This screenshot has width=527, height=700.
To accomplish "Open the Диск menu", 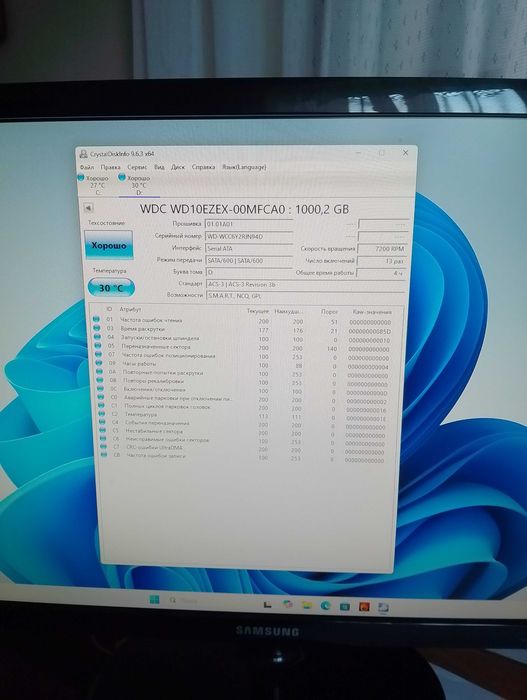I will 178,167.
